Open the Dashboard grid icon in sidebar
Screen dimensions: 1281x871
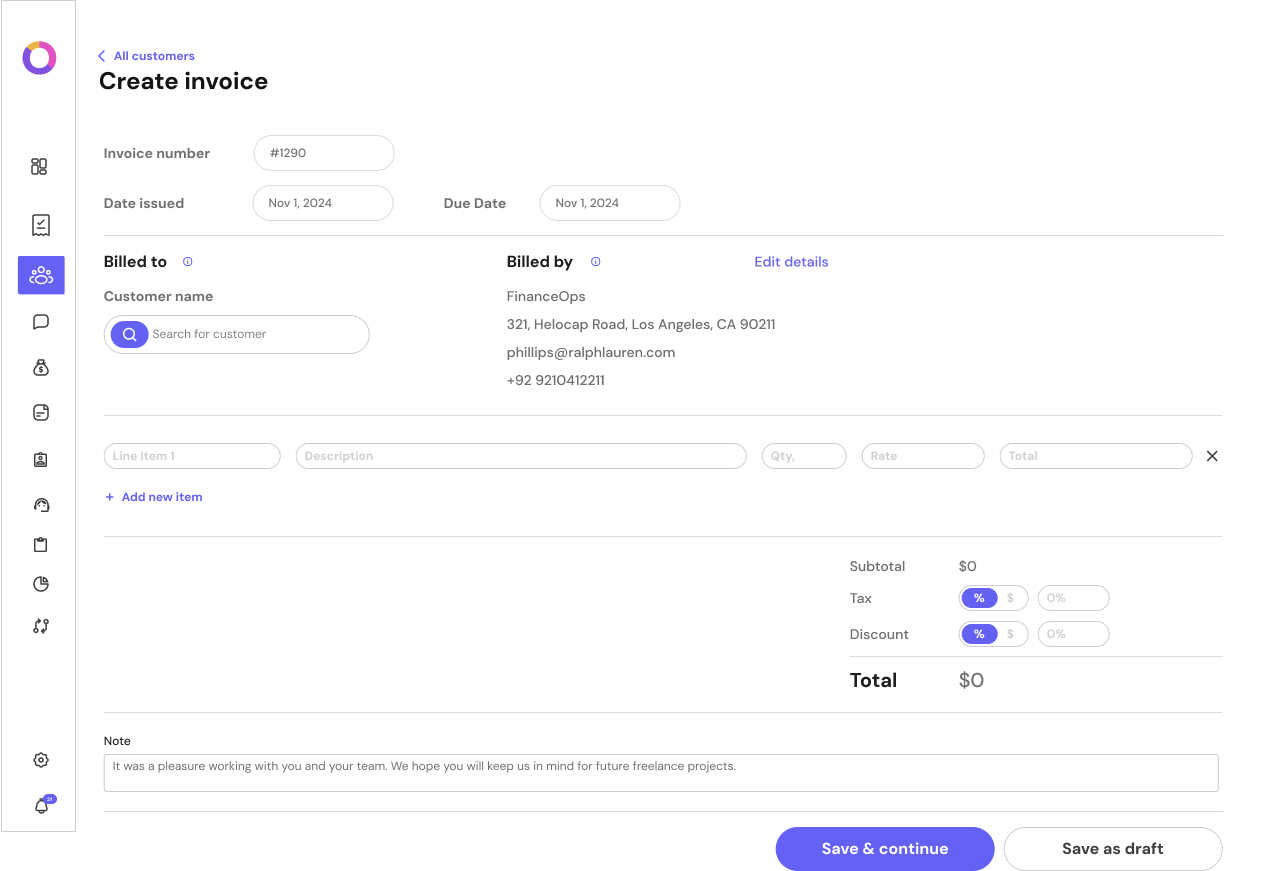pos(40,166)
